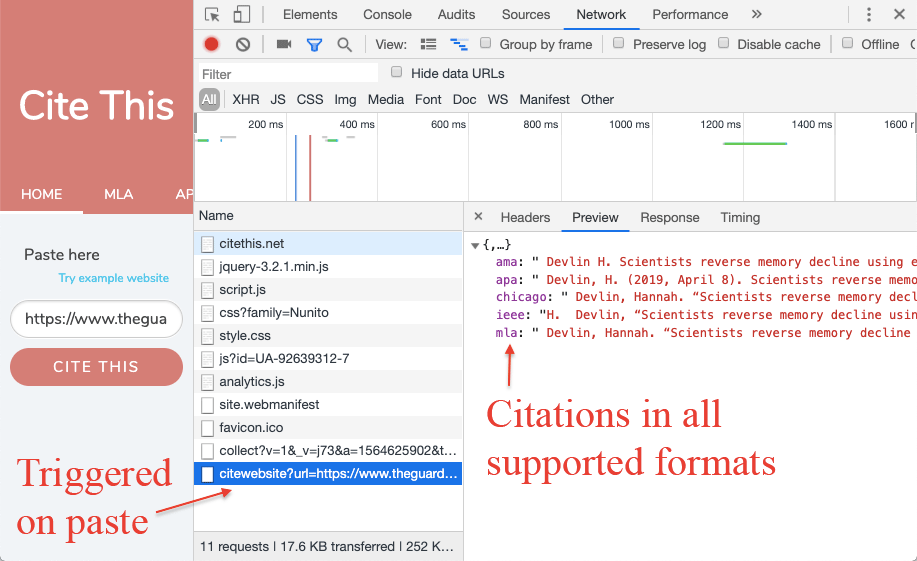Image resolution: width=917 pixels, height=561 pixels.
Task: Click Try example website link
Action: point(113,278)
